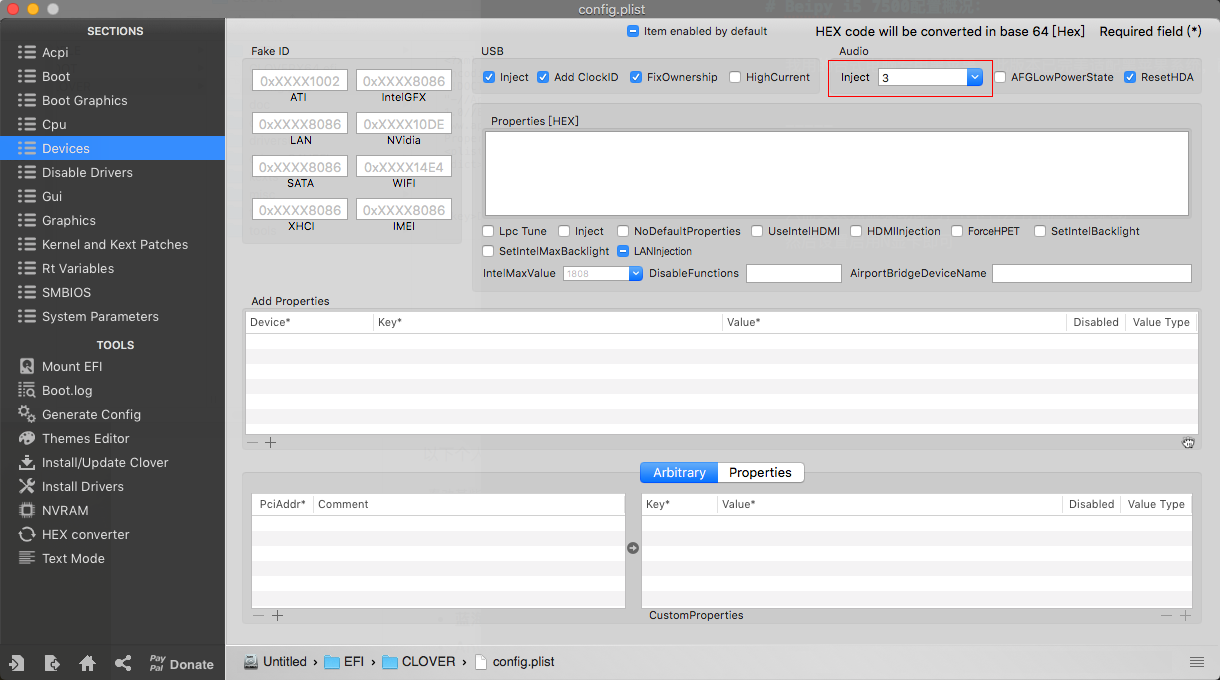Click the home icon in bottom sidebar

point(87,663)
